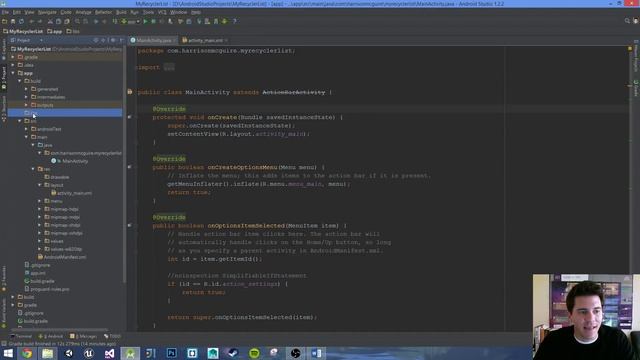Click the Gradle tool tab on right edge
Viewport: 640px width, 360px height.
(636, 88)
